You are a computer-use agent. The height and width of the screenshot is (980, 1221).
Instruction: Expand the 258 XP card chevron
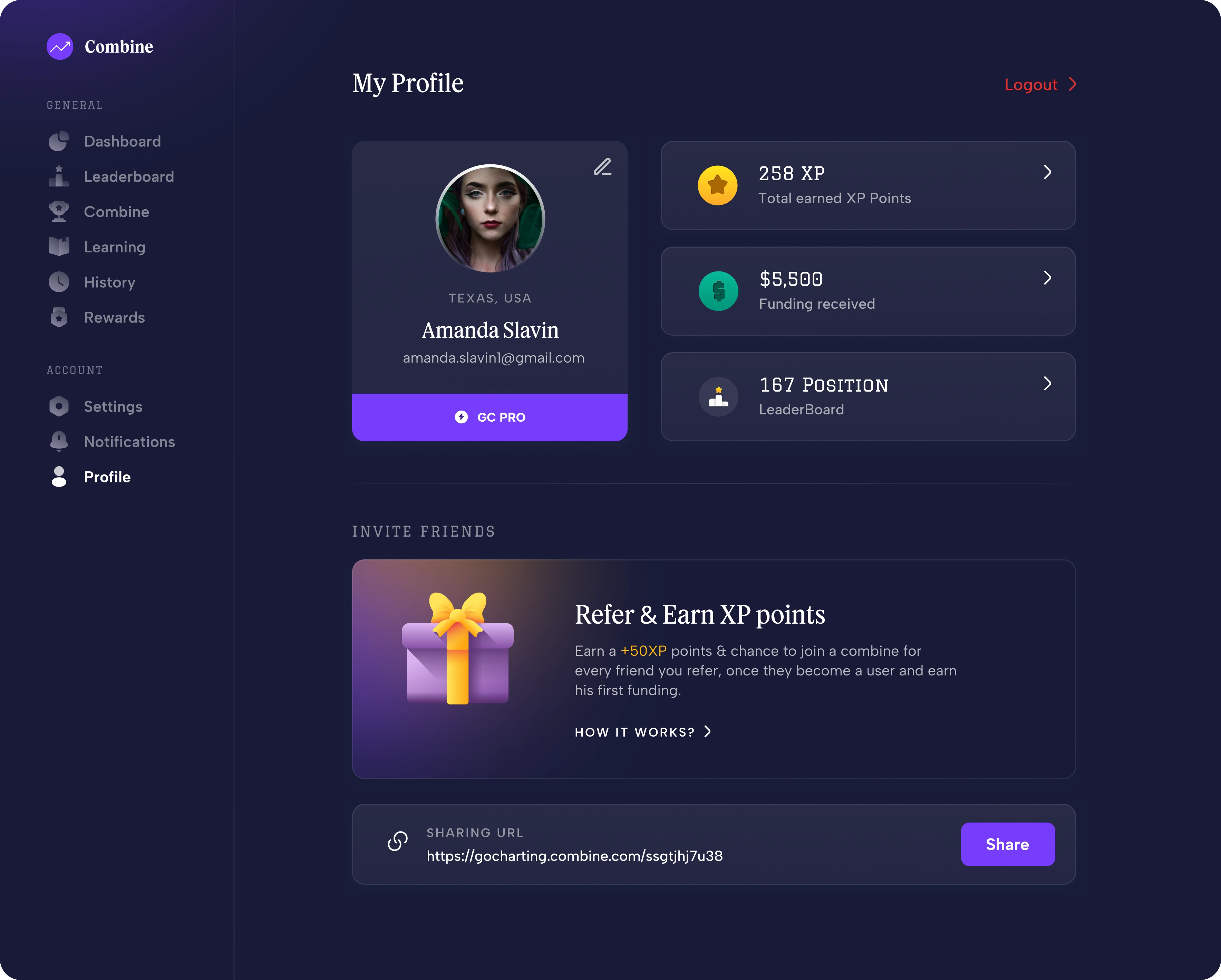(1048, 172)
